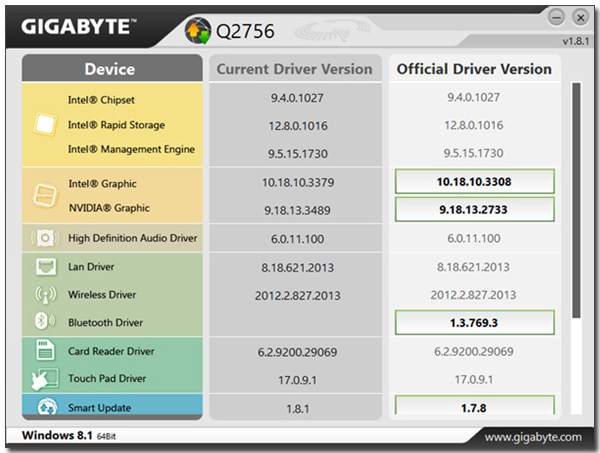Click the Wireless Driver antenna icon

tap(46, 295)
